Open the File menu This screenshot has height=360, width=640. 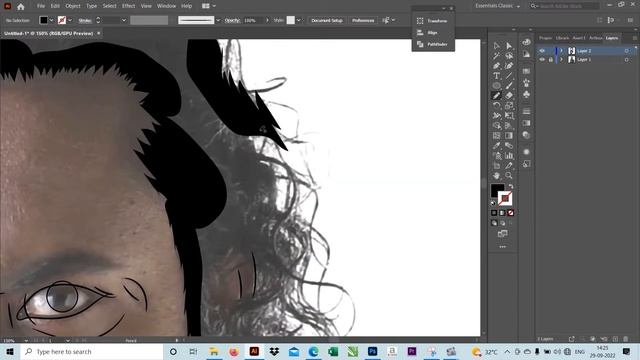coord(41,6)
